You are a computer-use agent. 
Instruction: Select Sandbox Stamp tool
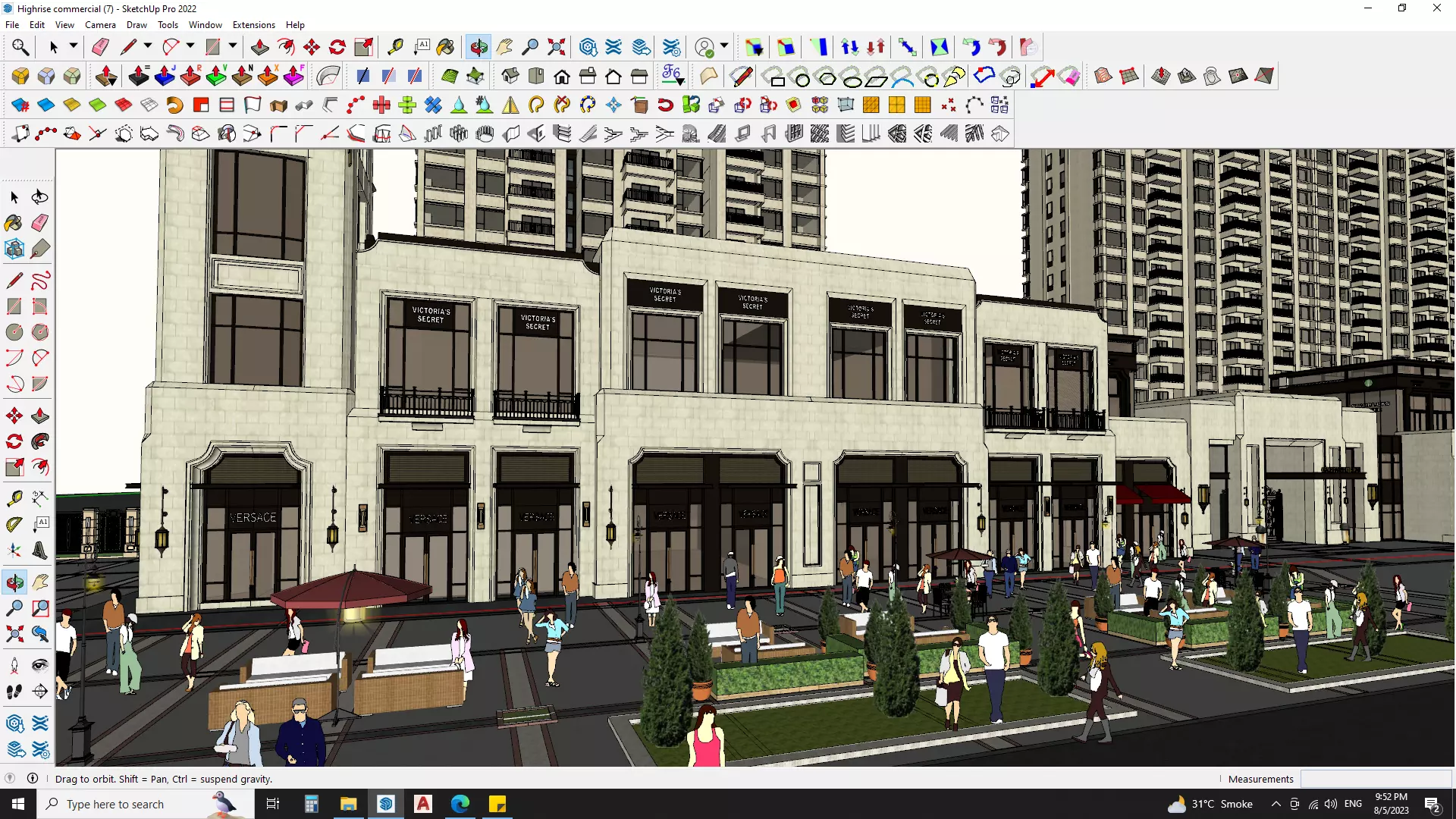click(1187, 76)
